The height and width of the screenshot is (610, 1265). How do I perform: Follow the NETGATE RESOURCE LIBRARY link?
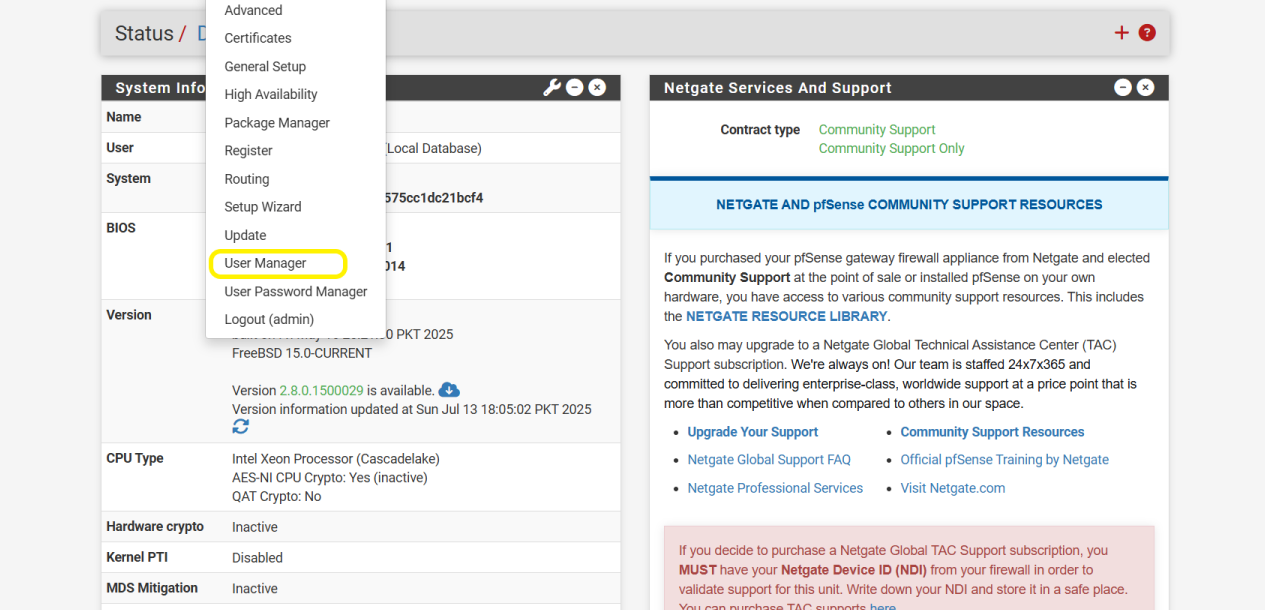(786, 316)
